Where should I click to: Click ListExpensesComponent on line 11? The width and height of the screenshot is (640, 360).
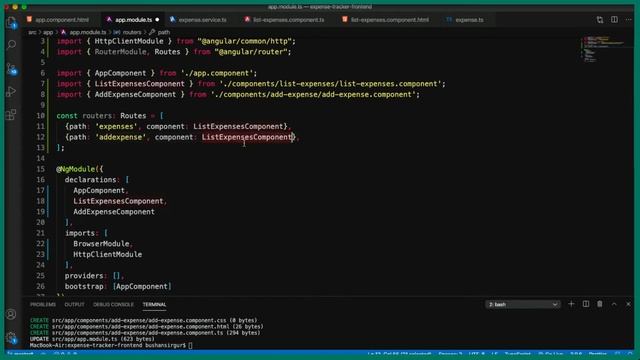click(x=238, y=127)
